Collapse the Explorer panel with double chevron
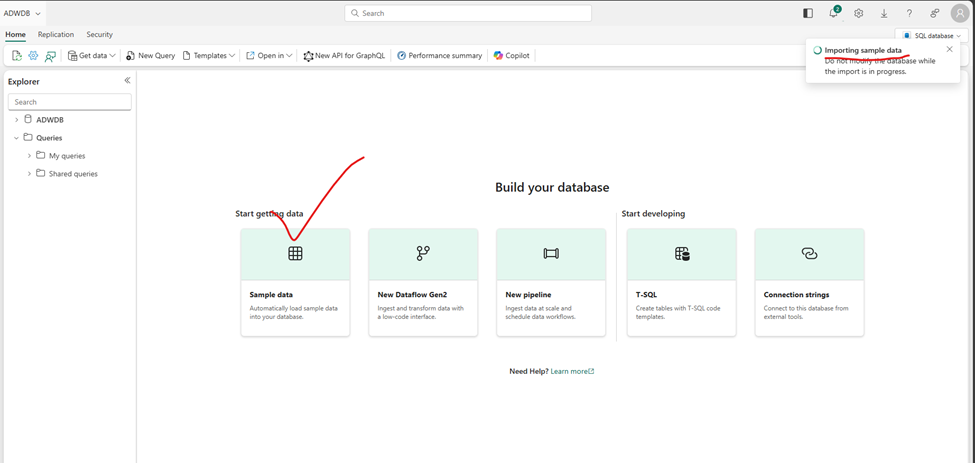The height and width of the screenshot is (463, 975). point(127,81)
